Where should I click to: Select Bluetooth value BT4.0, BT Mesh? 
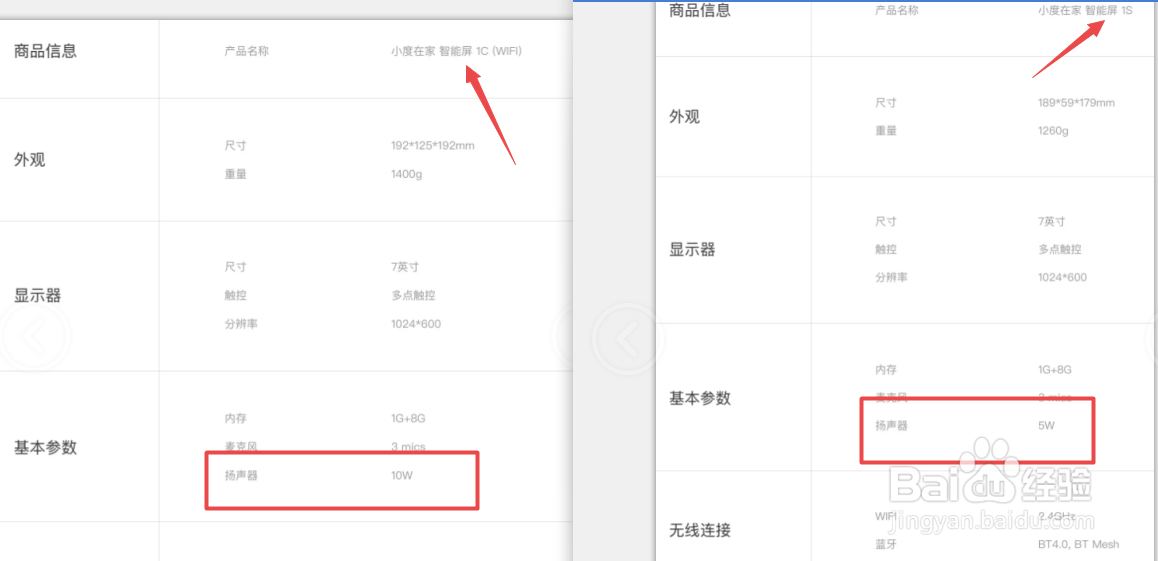point(1078,544)
